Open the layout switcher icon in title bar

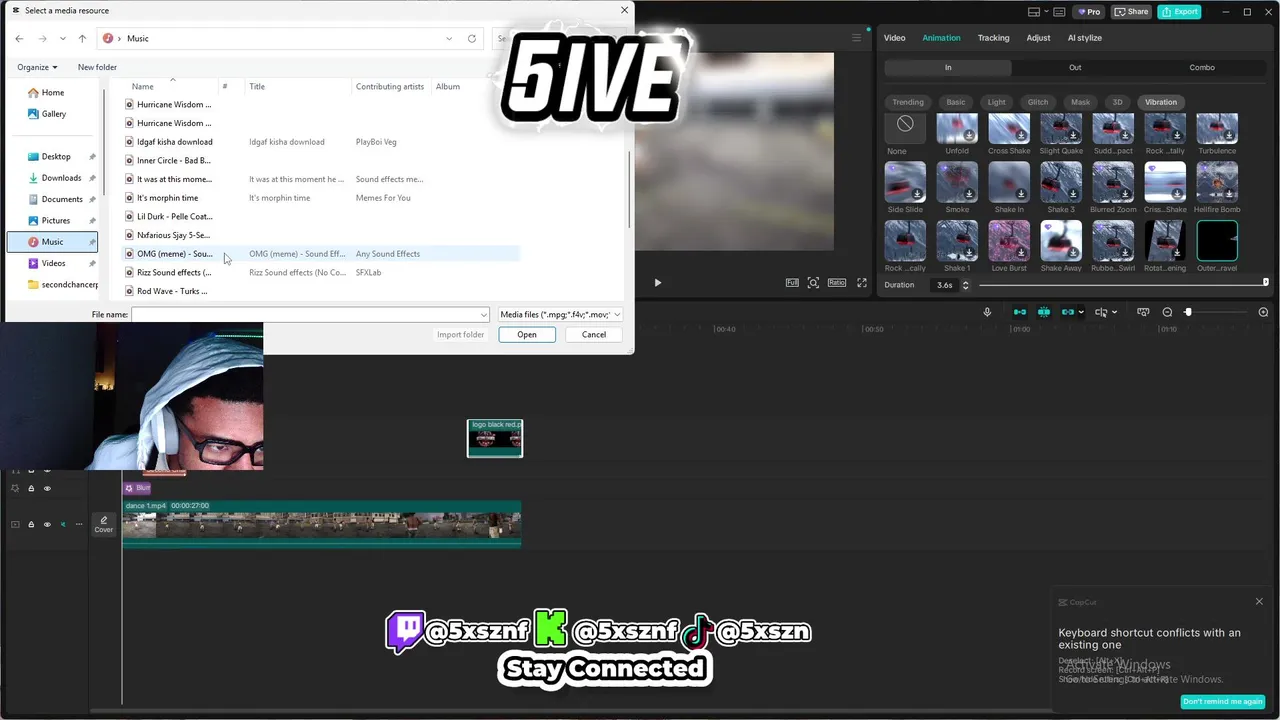[1036, 12]
